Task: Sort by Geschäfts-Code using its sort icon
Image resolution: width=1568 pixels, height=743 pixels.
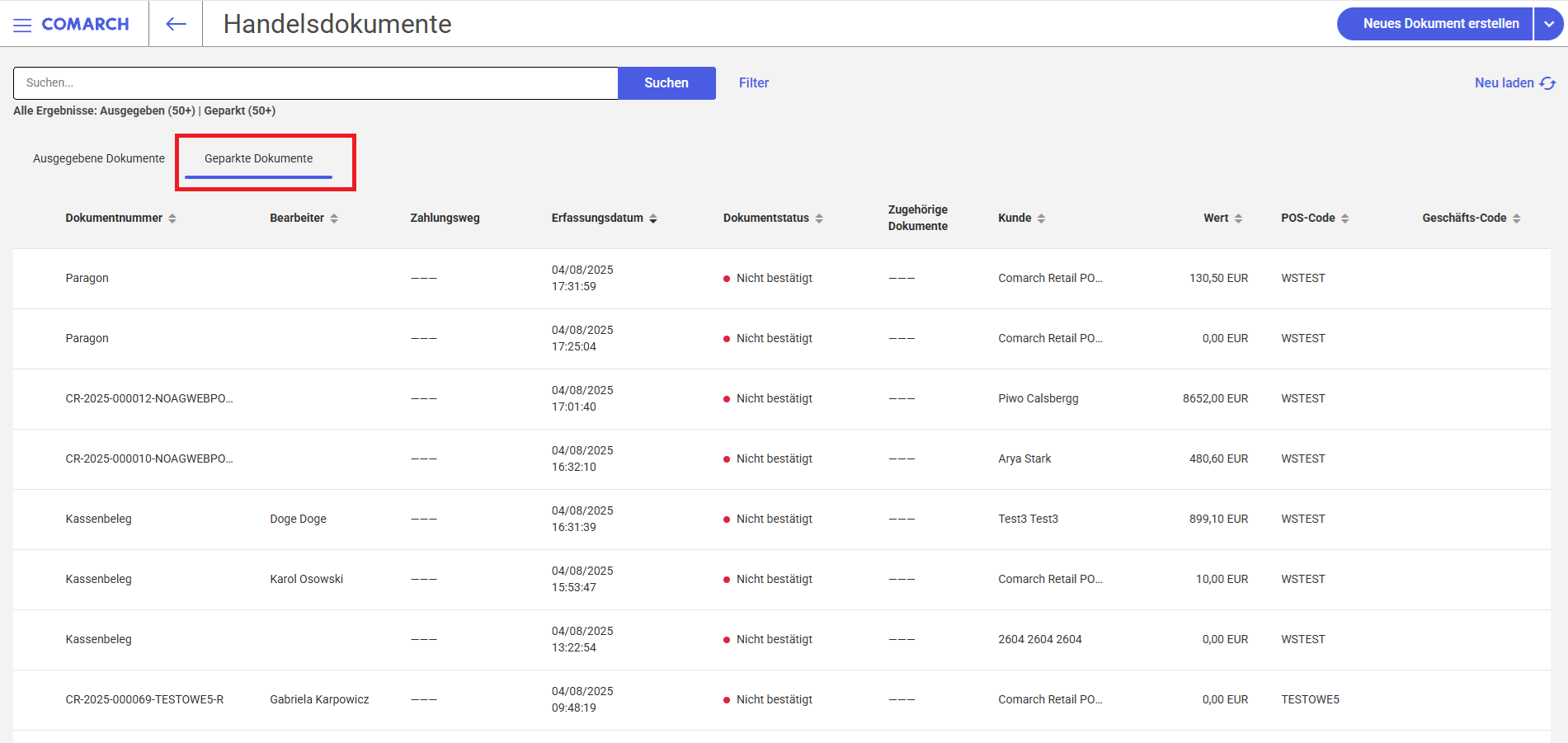Action: pyautogui.click(x=1517, y=219)
